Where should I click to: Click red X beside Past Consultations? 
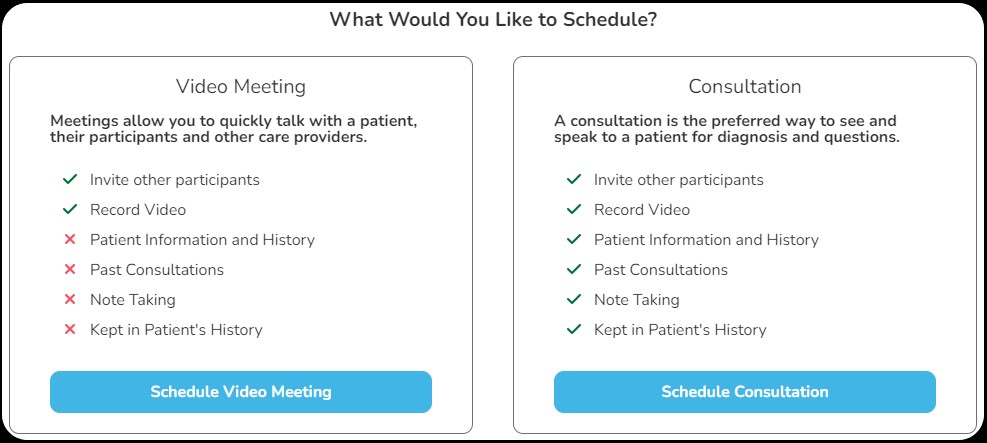(70, 270)
